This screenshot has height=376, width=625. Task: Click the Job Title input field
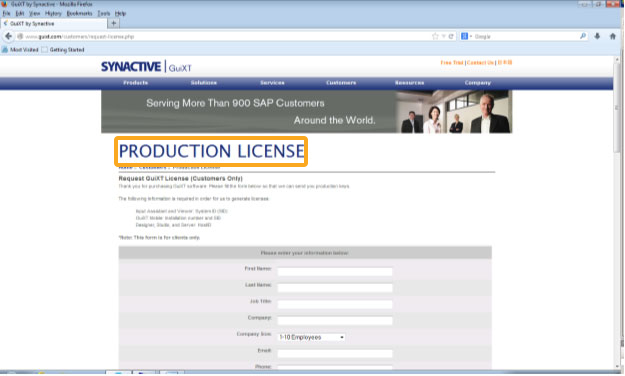[335, 304]
